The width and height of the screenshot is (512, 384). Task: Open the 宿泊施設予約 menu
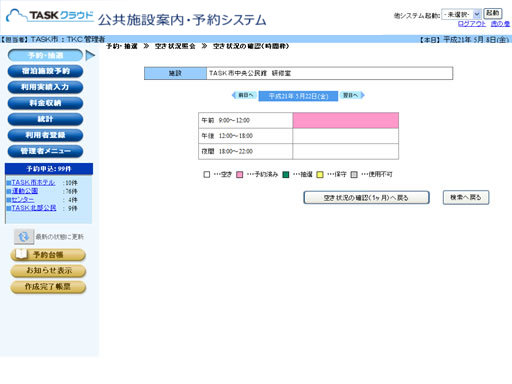point(45,71)
